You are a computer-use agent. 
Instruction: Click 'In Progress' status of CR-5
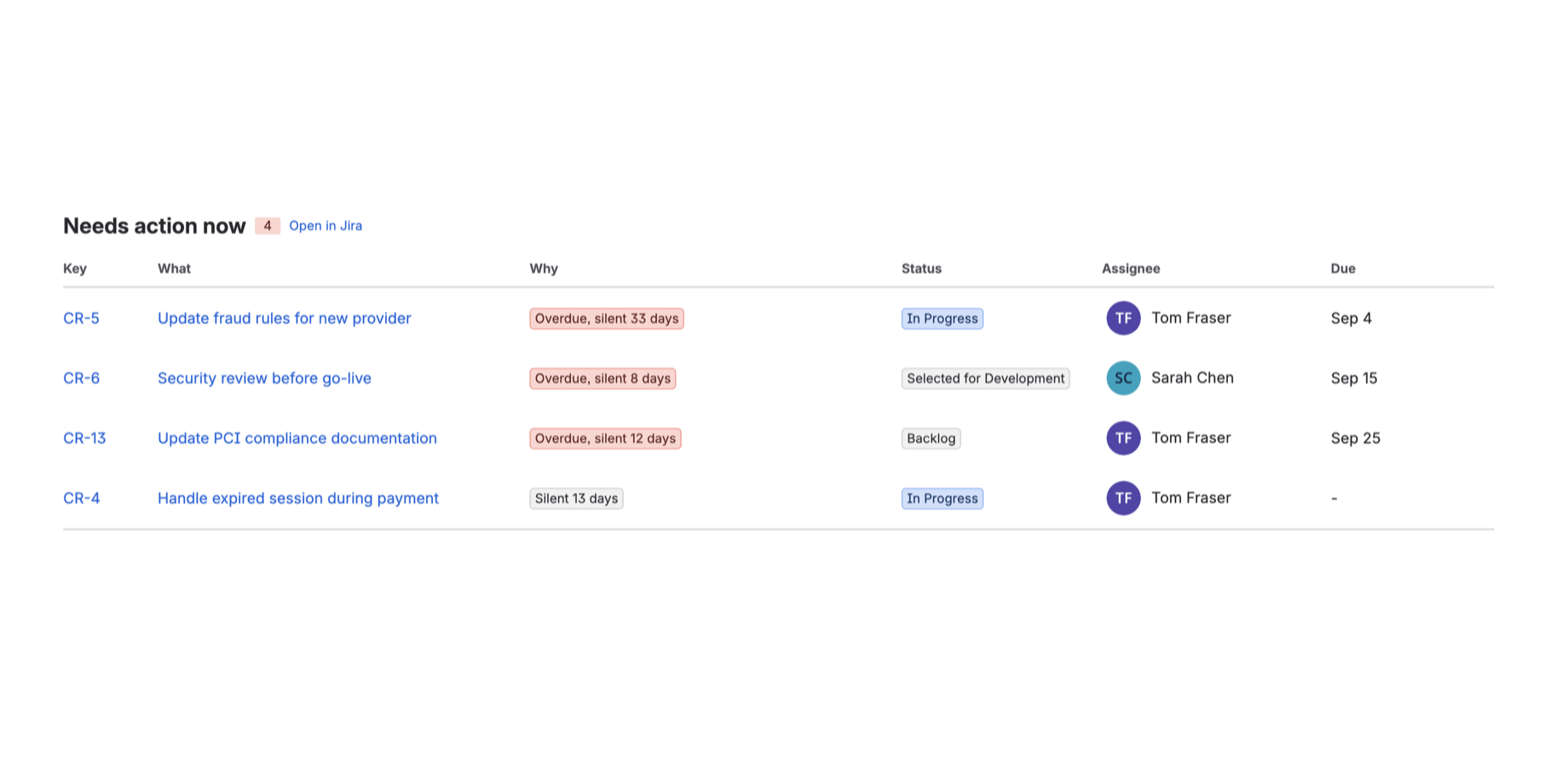(x=943, y=319)
